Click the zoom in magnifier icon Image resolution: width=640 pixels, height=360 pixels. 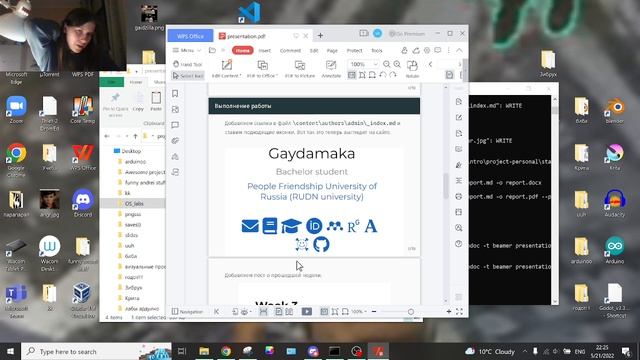pyautogui.click(x=397, y=64)
